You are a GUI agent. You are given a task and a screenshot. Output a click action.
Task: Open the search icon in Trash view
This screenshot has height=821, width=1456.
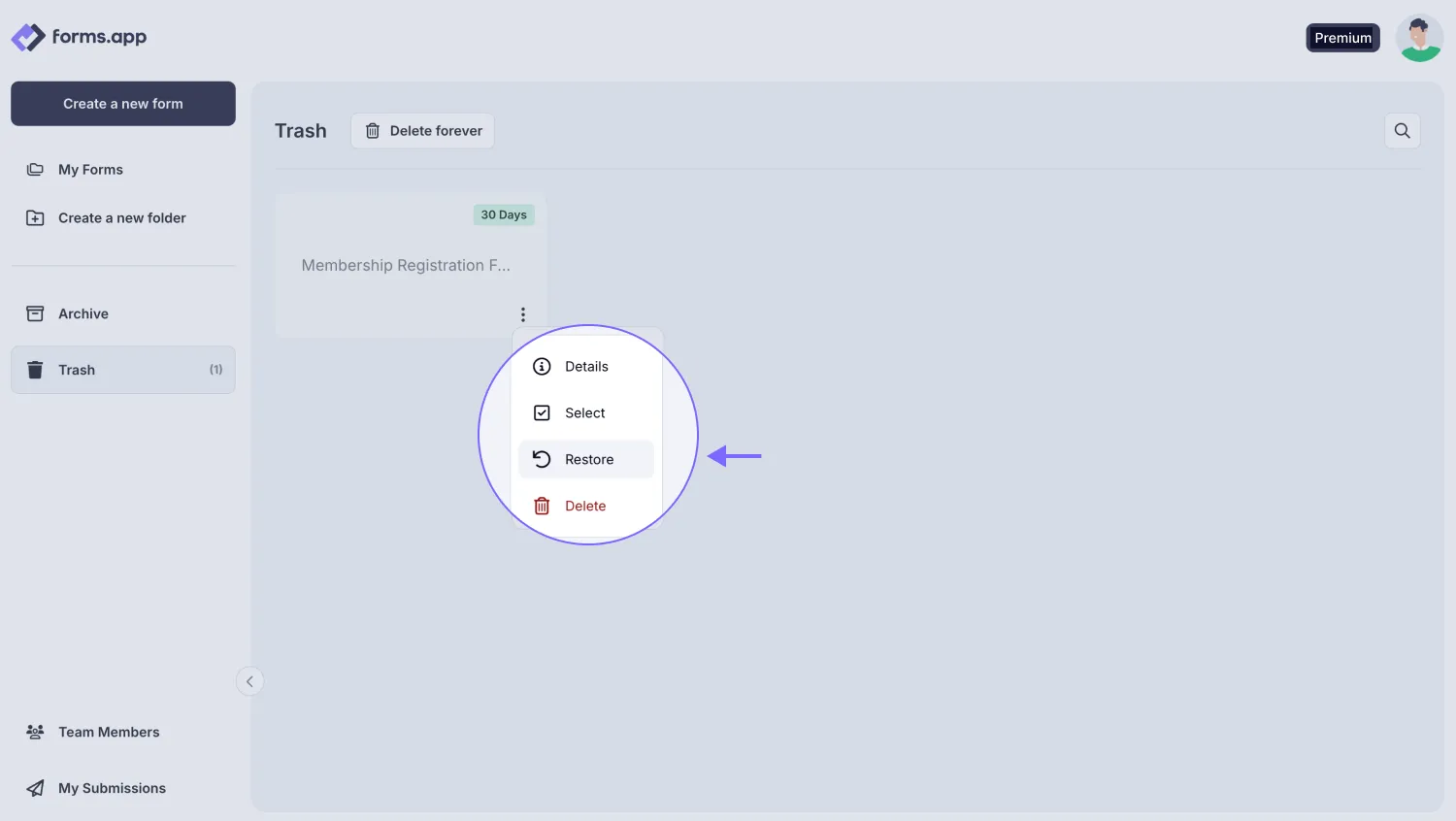1402,130
